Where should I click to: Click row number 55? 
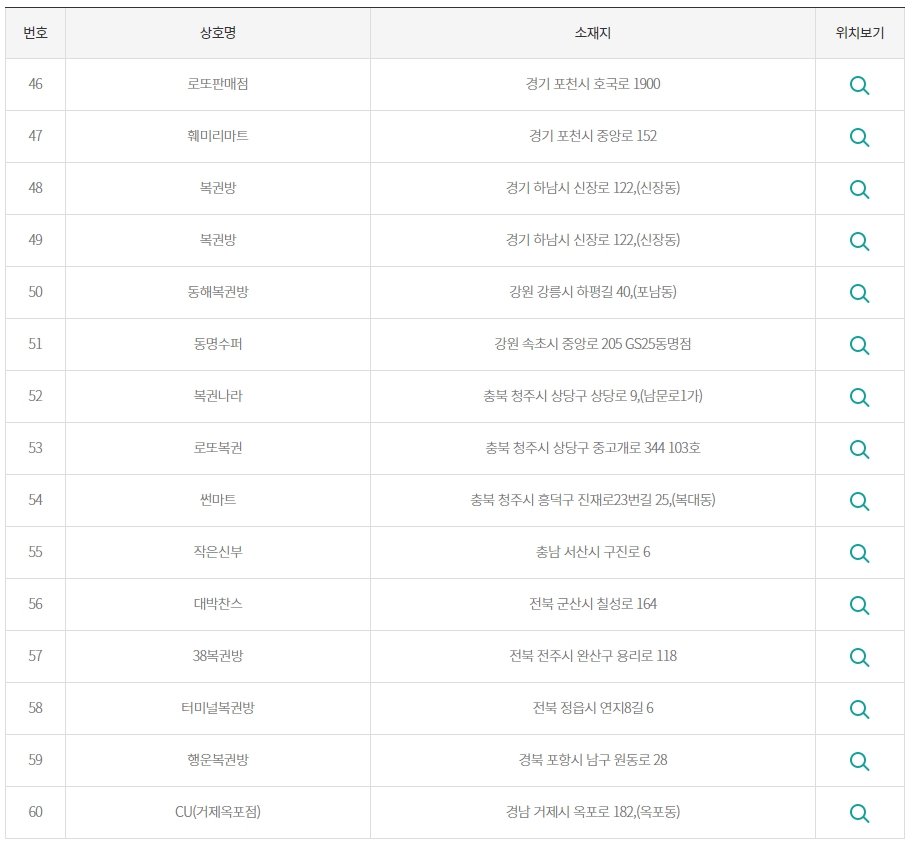pyautogui.click(x=36, y=552)
